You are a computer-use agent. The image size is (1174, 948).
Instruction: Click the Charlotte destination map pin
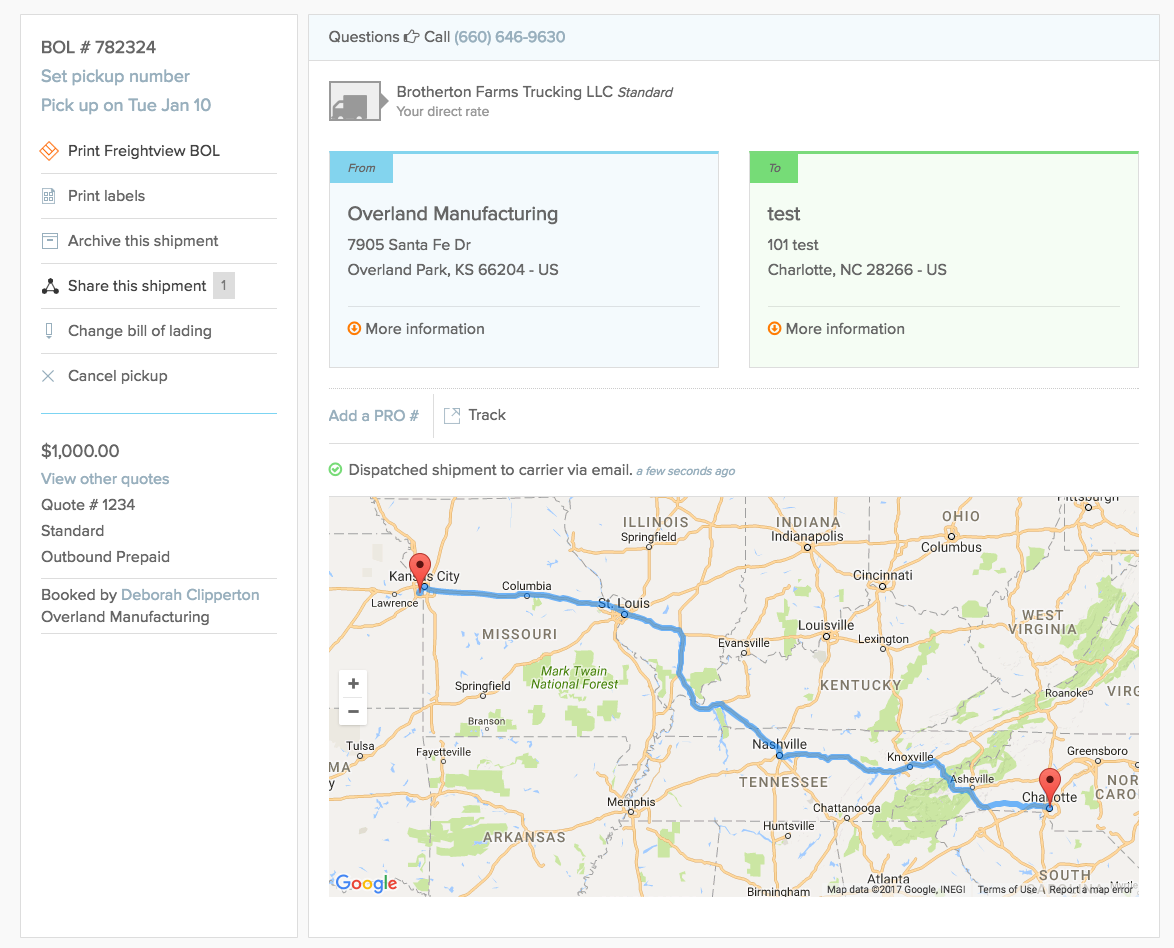(x=1050, y=787)
